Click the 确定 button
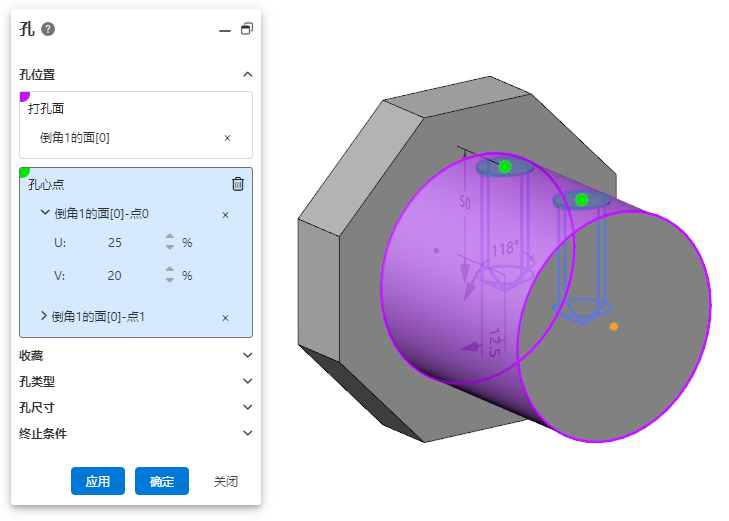This screenshot has width=729, height=521. 162,481
